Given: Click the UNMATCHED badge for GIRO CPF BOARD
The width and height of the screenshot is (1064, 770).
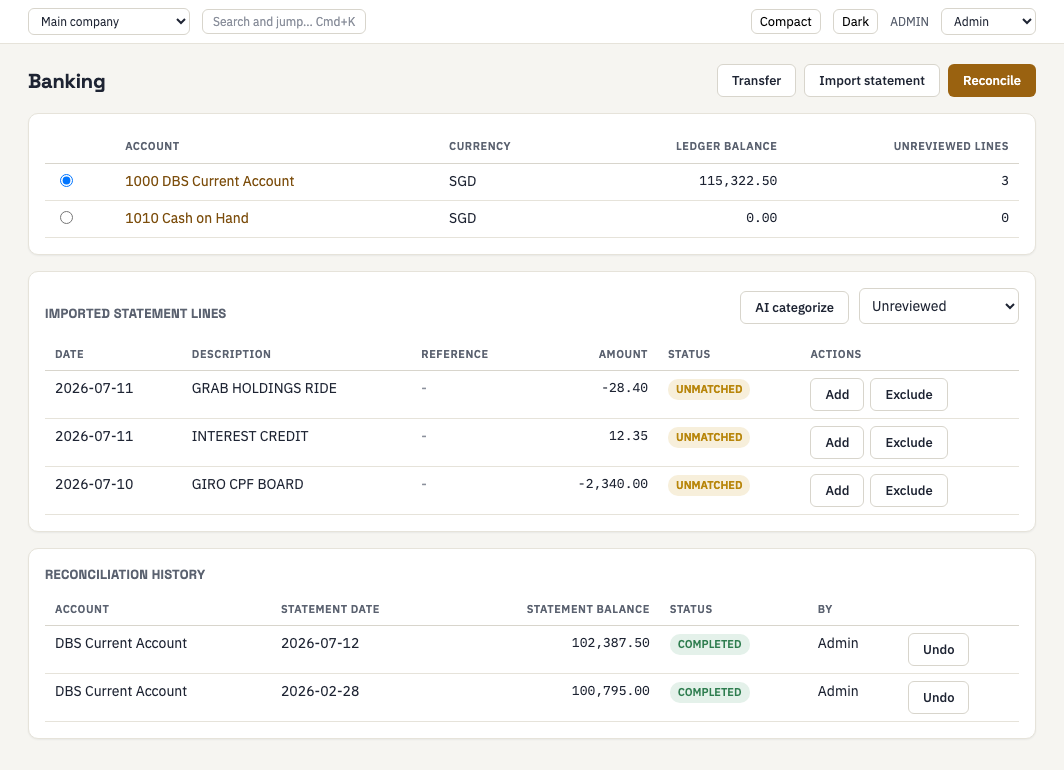Looking at the screenshot, I should point(708,485).
